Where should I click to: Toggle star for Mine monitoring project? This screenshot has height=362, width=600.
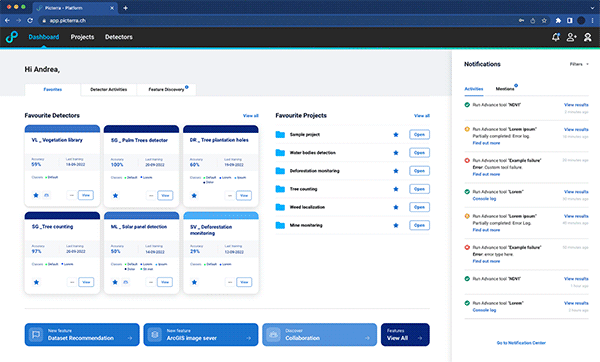pyautogui.click(x=396, y=225)
